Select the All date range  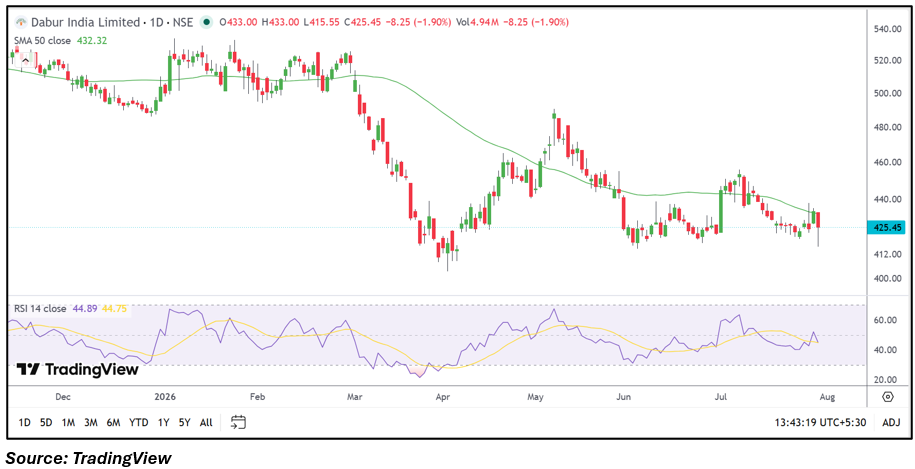[x=206, y=422]
